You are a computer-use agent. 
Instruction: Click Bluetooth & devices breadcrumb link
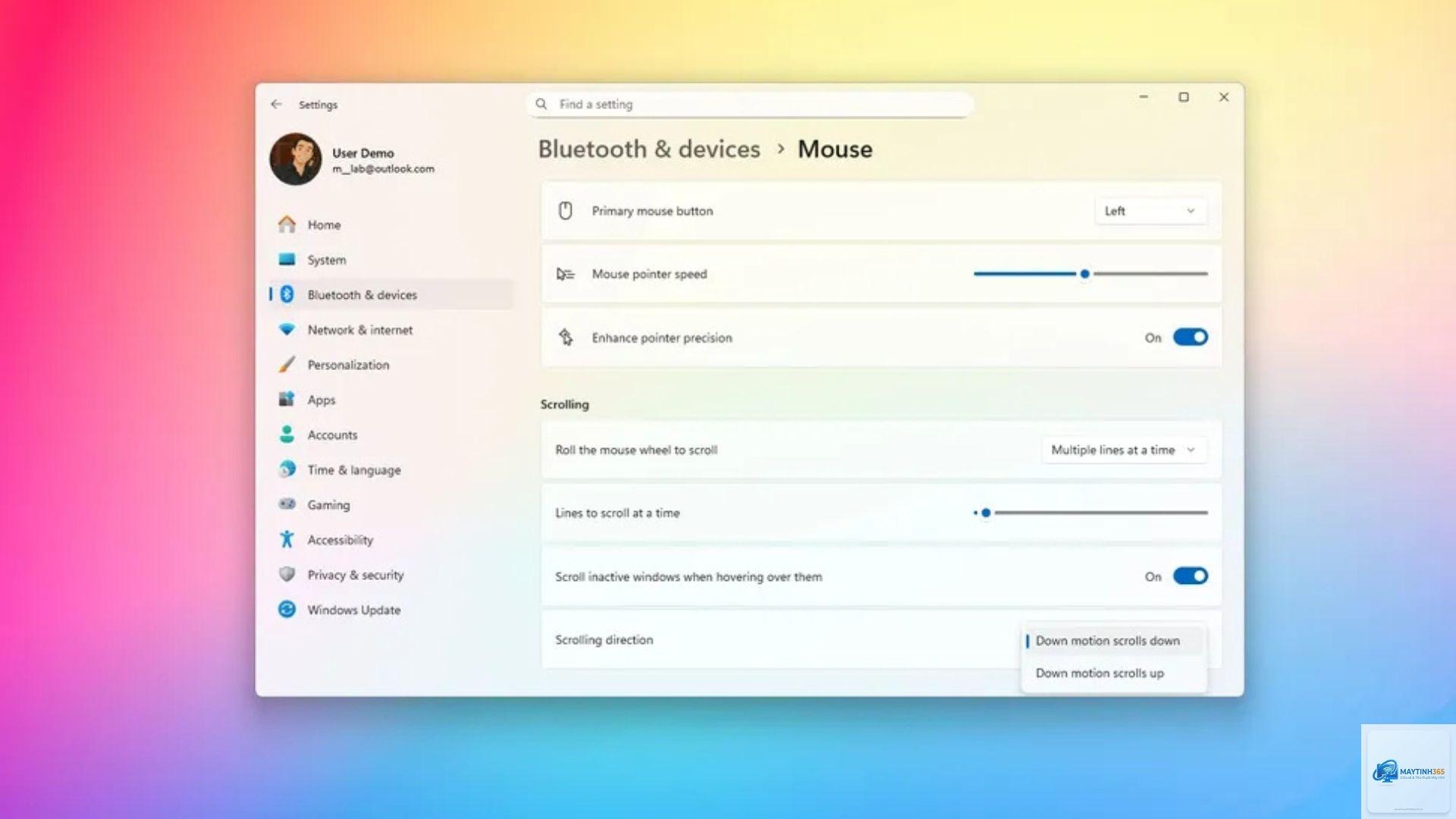649,149
